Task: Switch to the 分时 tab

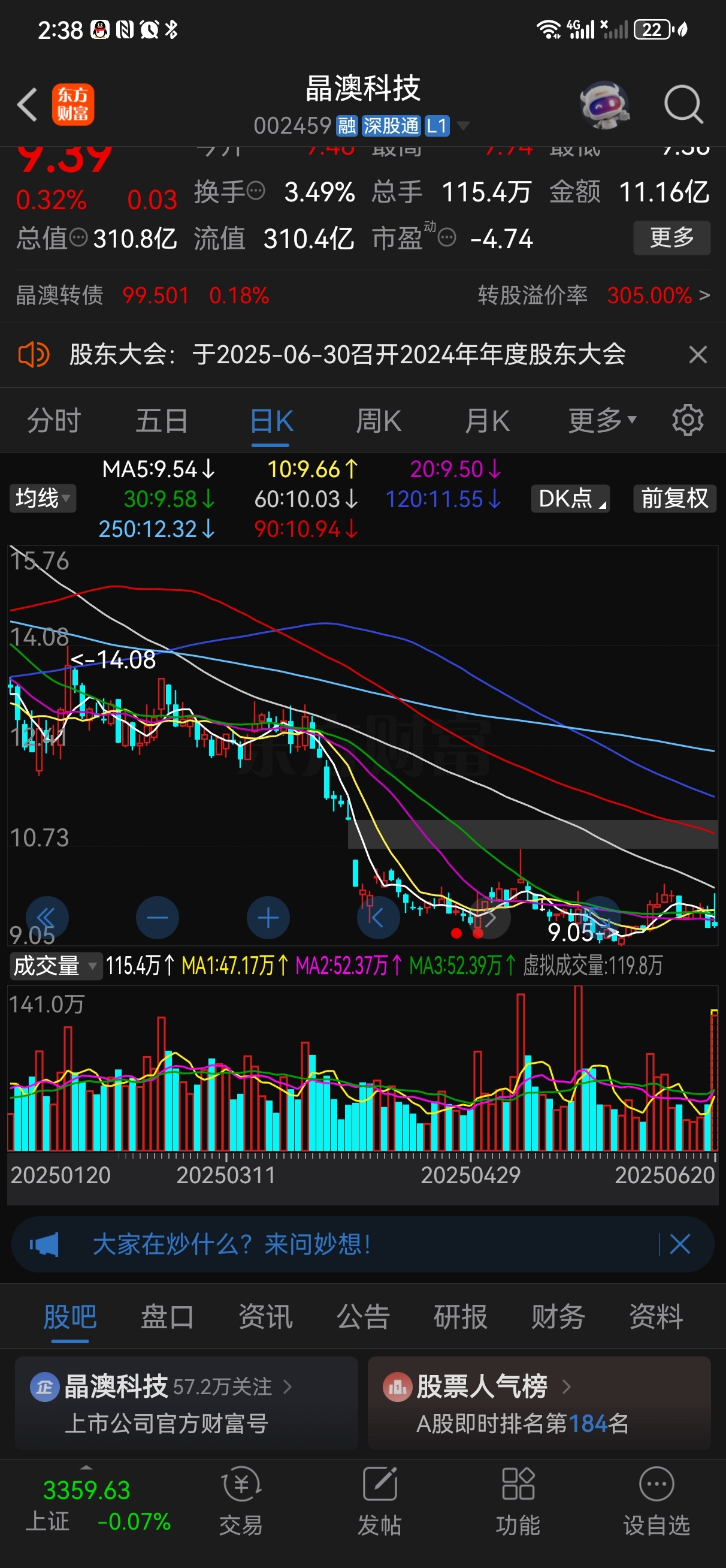Action: coord(54,421)
